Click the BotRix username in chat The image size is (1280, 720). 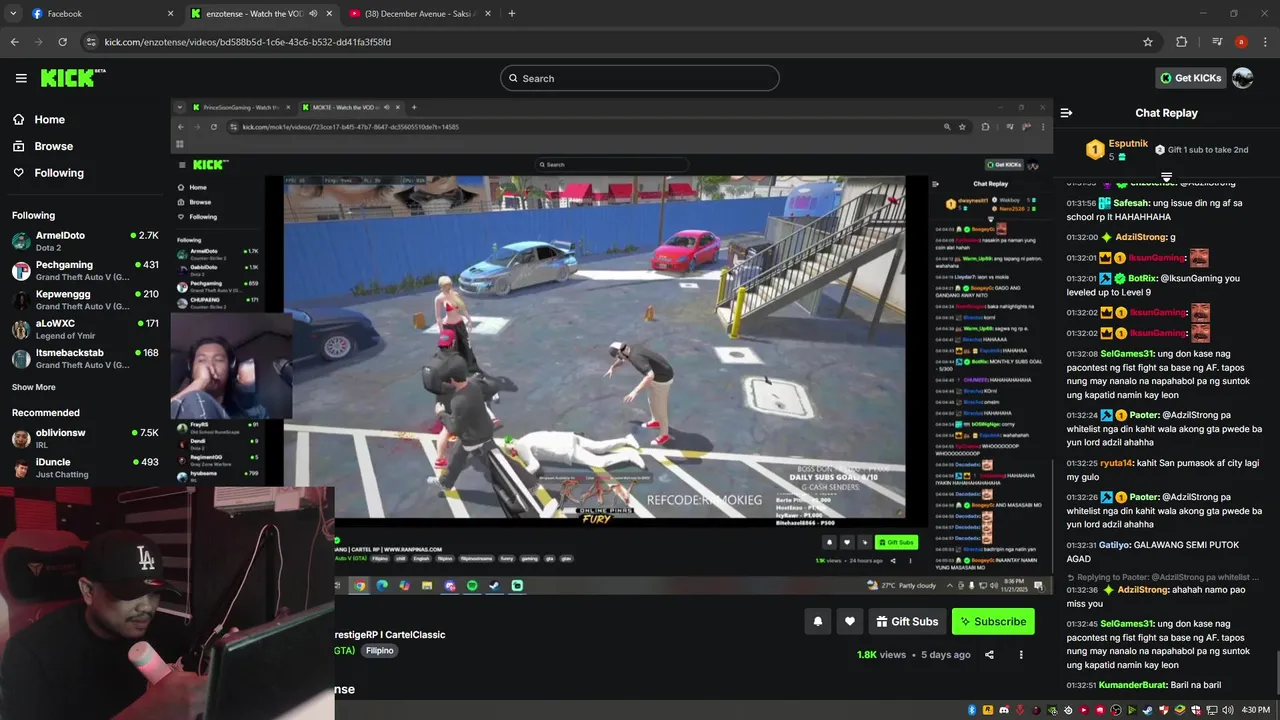[1141, 278]
